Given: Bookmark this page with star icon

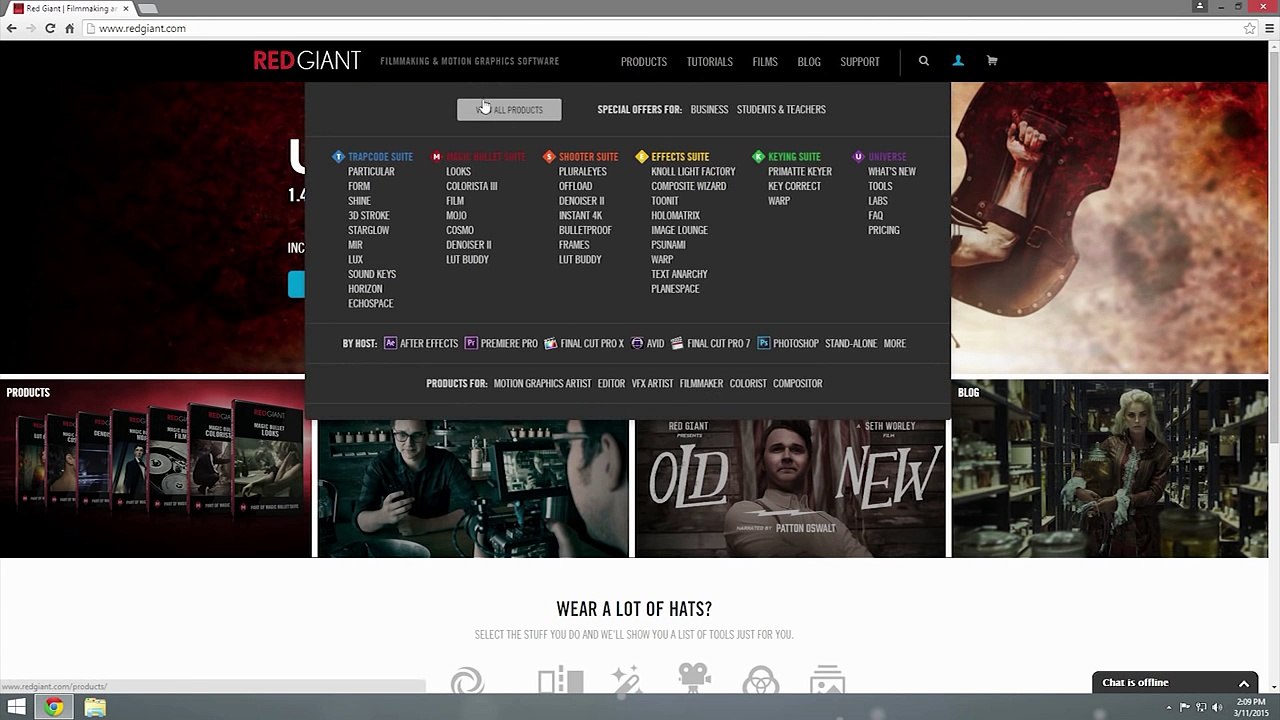Looking at the screenshot, I should tap(1250, 28).
